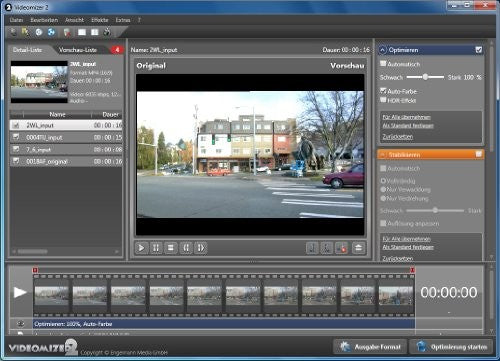Enable the HDR-Effekt checkbox
The height and width of the screenshot is (361, 500).
383,100
